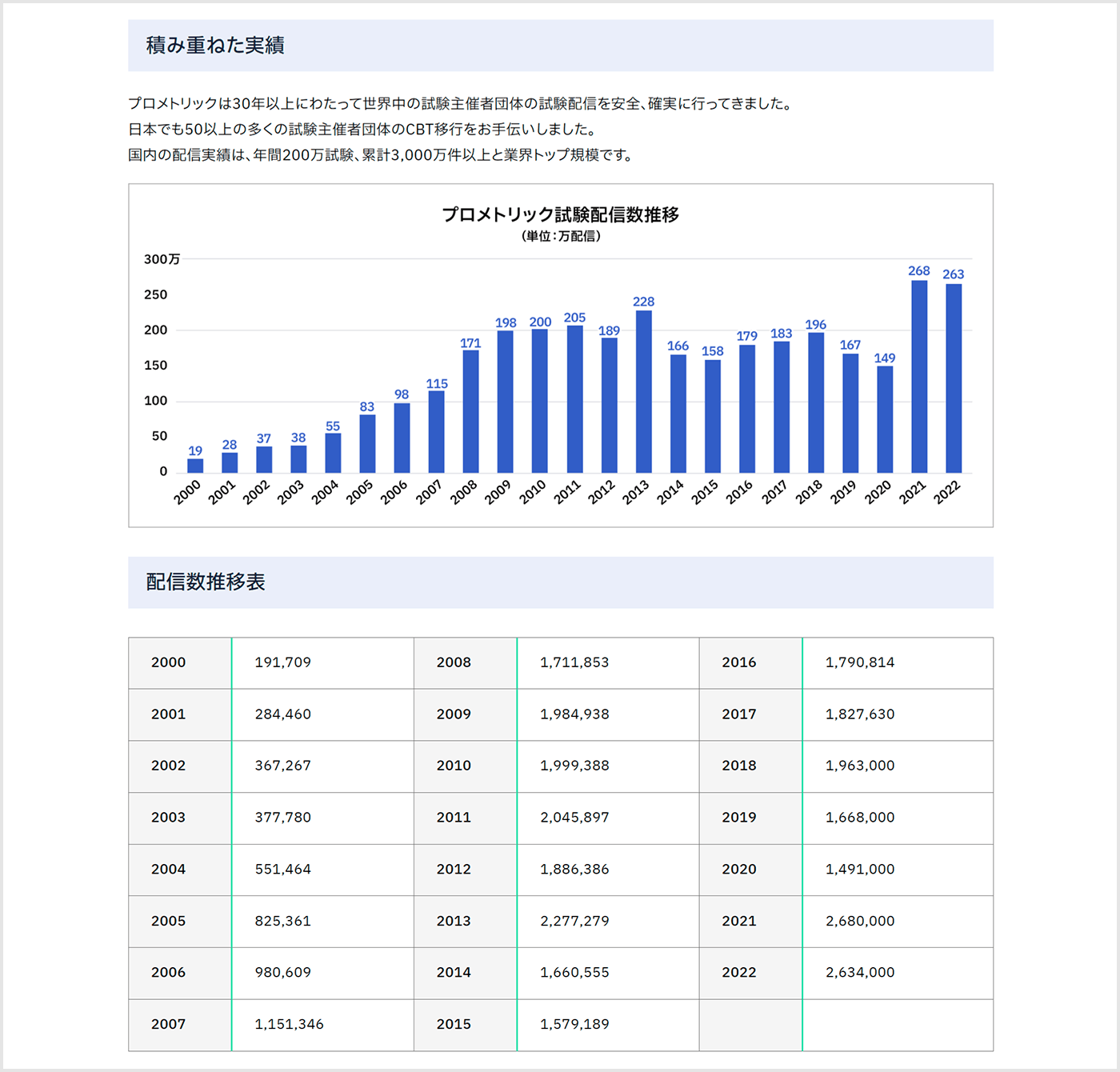Click table cell with value 1,984,938

pyautogui.click(x=608, y=714)
